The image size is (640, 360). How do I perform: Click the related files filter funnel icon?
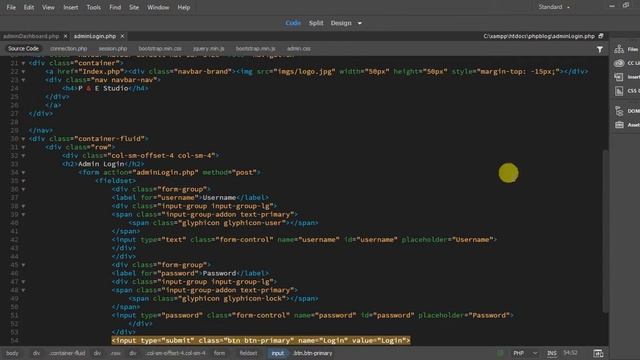pos(600,49)
